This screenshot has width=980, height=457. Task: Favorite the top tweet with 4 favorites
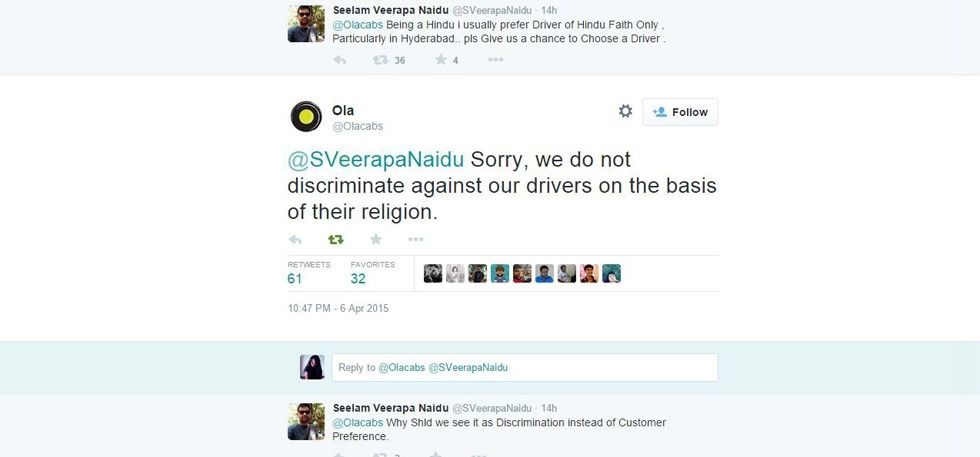[x=440, y=60]
